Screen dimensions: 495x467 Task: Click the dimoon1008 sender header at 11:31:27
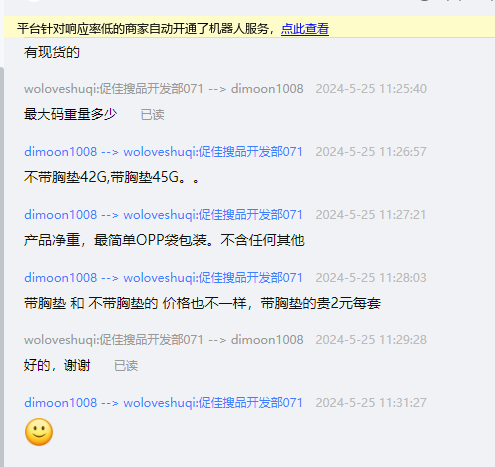(x=163, y=403)
